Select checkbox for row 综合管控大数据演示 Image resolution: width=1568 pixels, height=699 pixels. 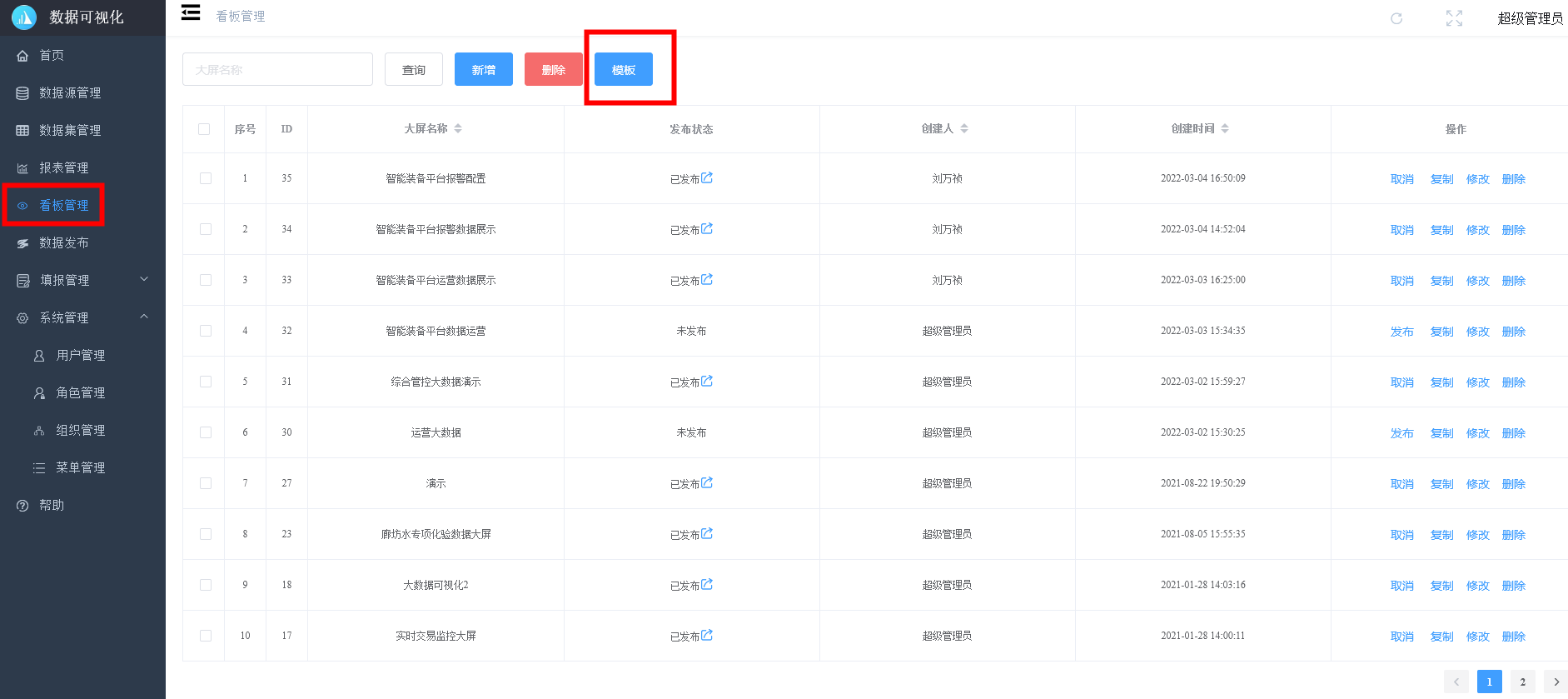point(206,382)
